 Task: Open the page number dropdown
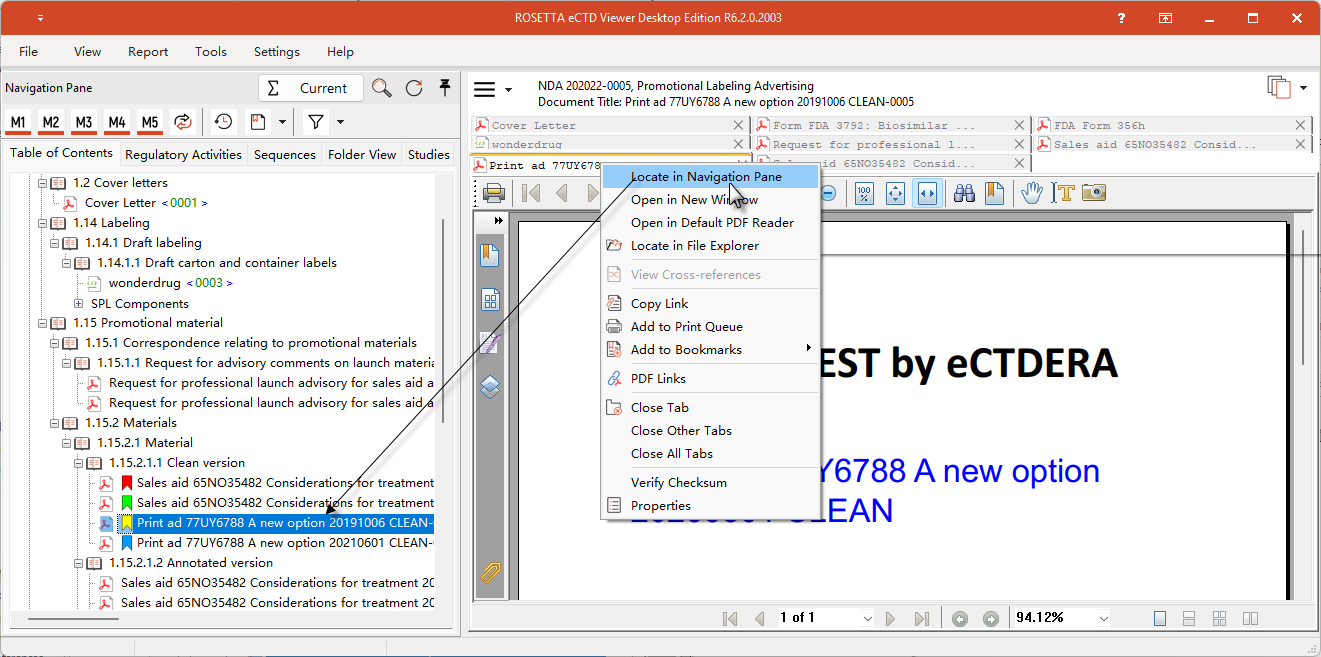click(x=866, y=618)
